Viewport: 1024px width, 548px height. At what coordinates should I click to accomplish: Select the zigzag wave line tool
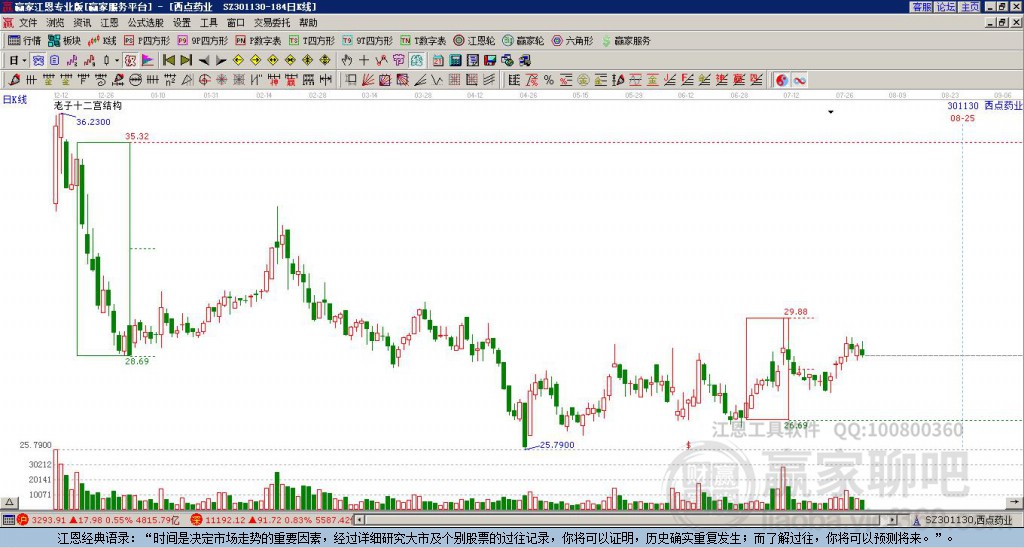tap(437, 80)
